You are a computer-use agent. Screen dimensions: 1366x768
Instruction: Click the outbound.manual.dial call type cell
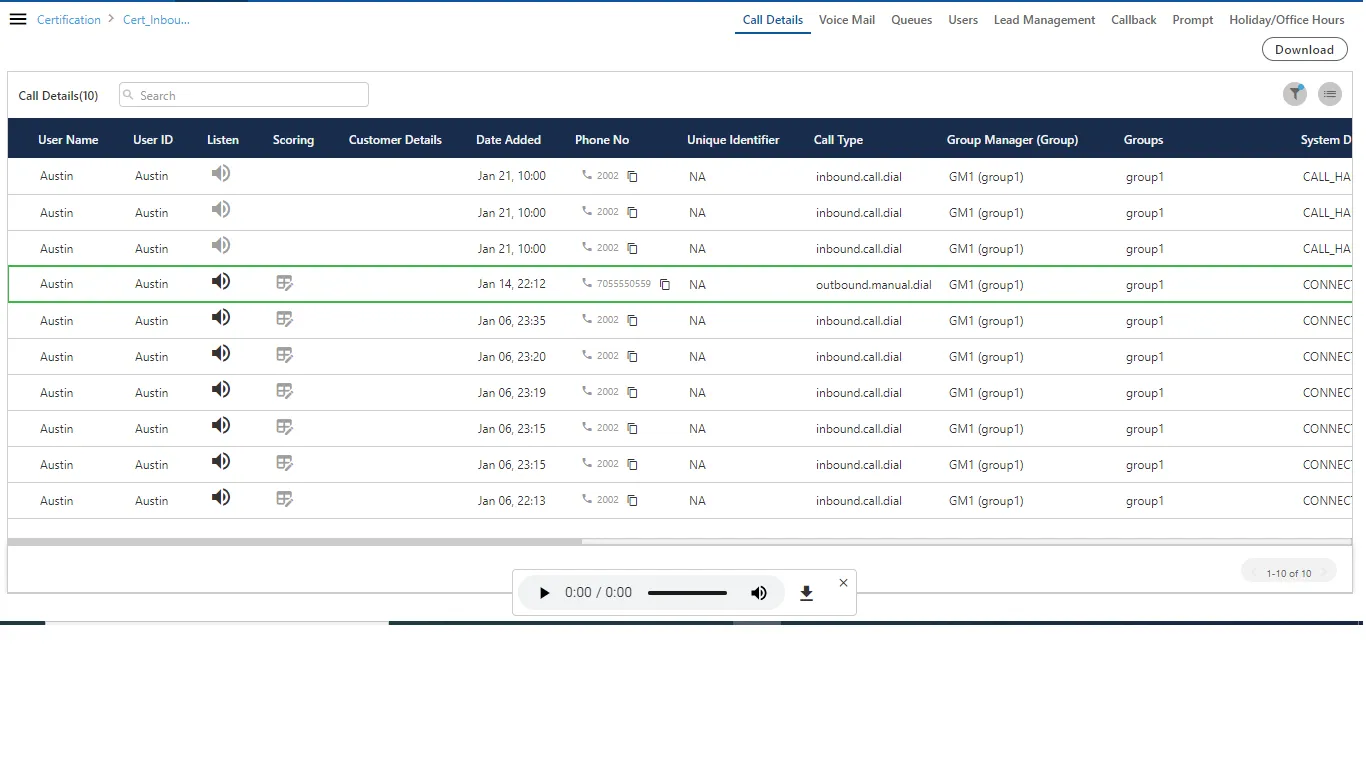point(874,285)
